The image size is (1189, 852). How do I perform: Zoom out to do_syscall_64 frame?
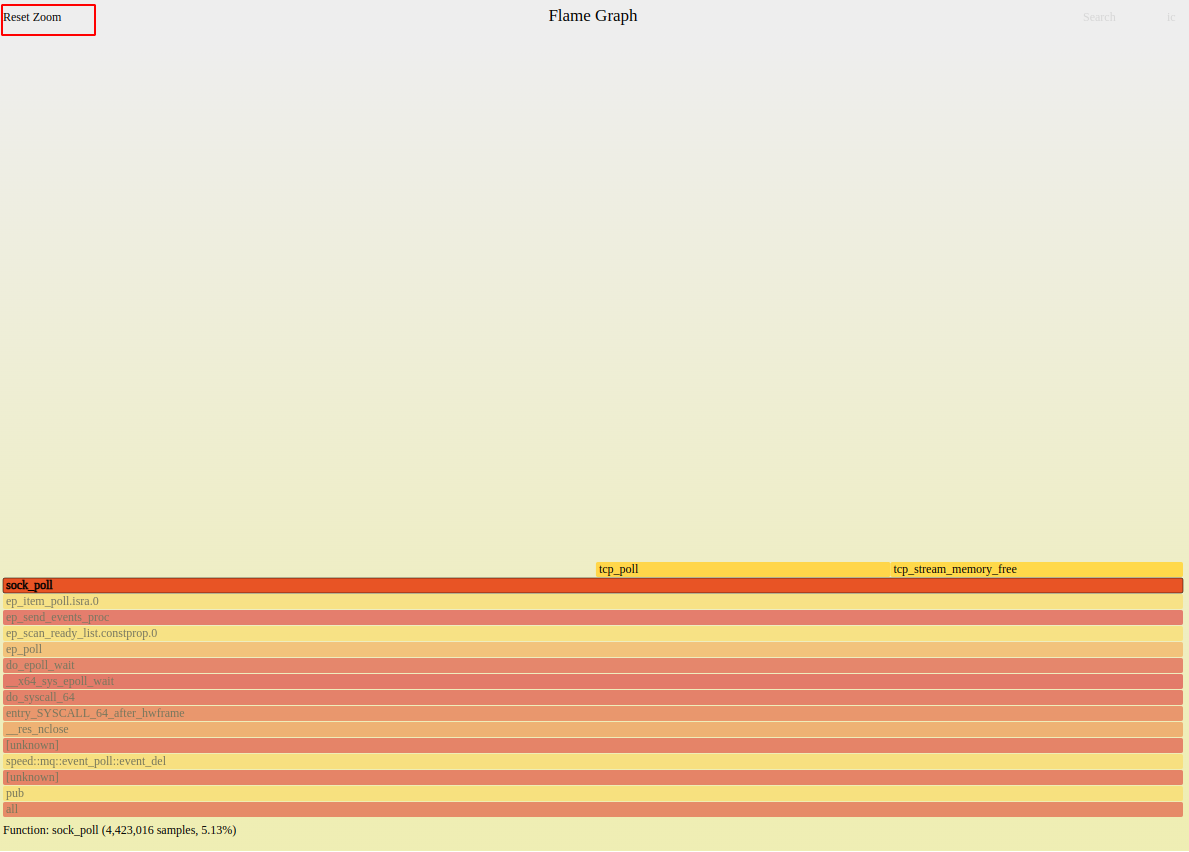pyautogui.click(x=592, y=697)
